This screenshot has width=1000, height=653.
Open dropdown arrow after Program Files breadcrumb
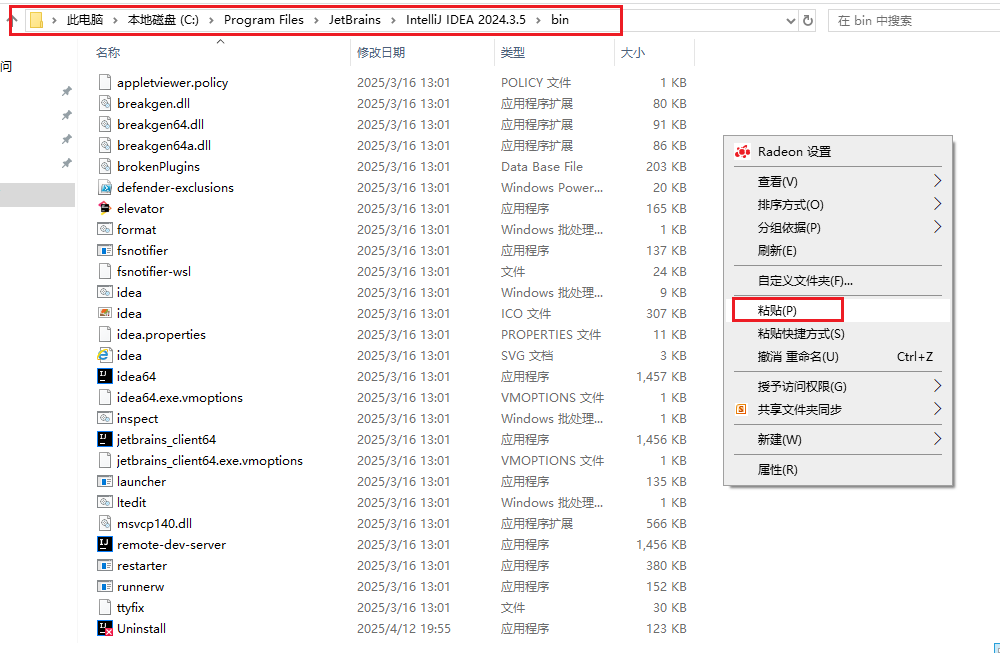pos(316,20)
